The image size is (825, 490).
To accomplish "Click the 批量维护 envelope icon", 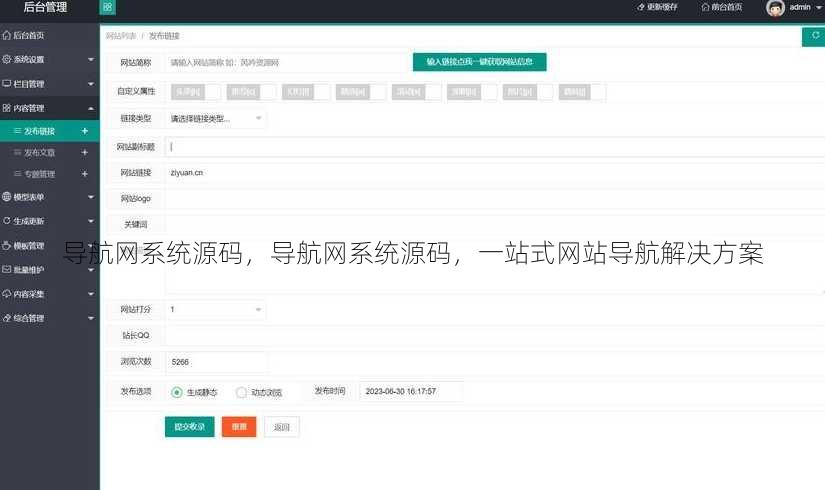I will click(6, 269).
